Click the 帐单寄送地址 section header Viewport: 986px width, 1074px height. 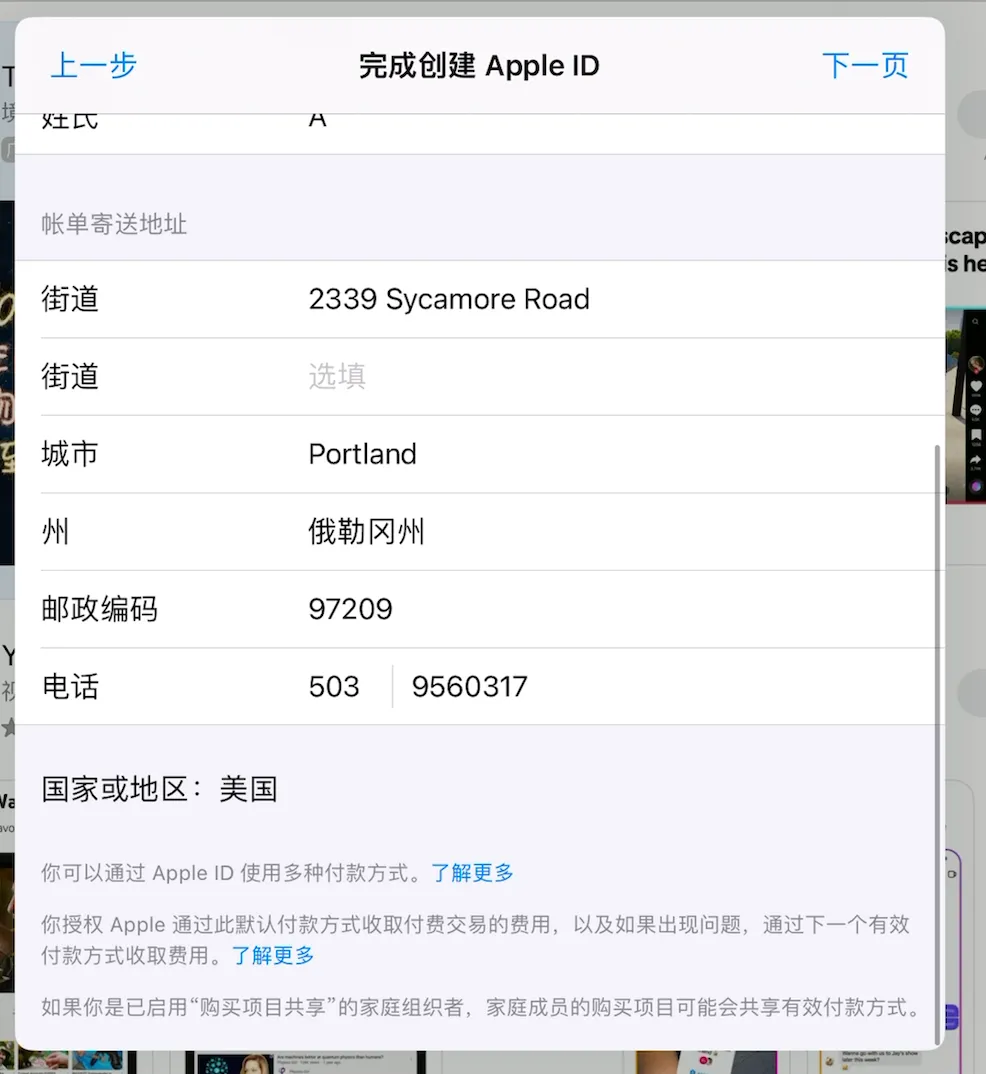pyautogui.click(x=114, y=224)
